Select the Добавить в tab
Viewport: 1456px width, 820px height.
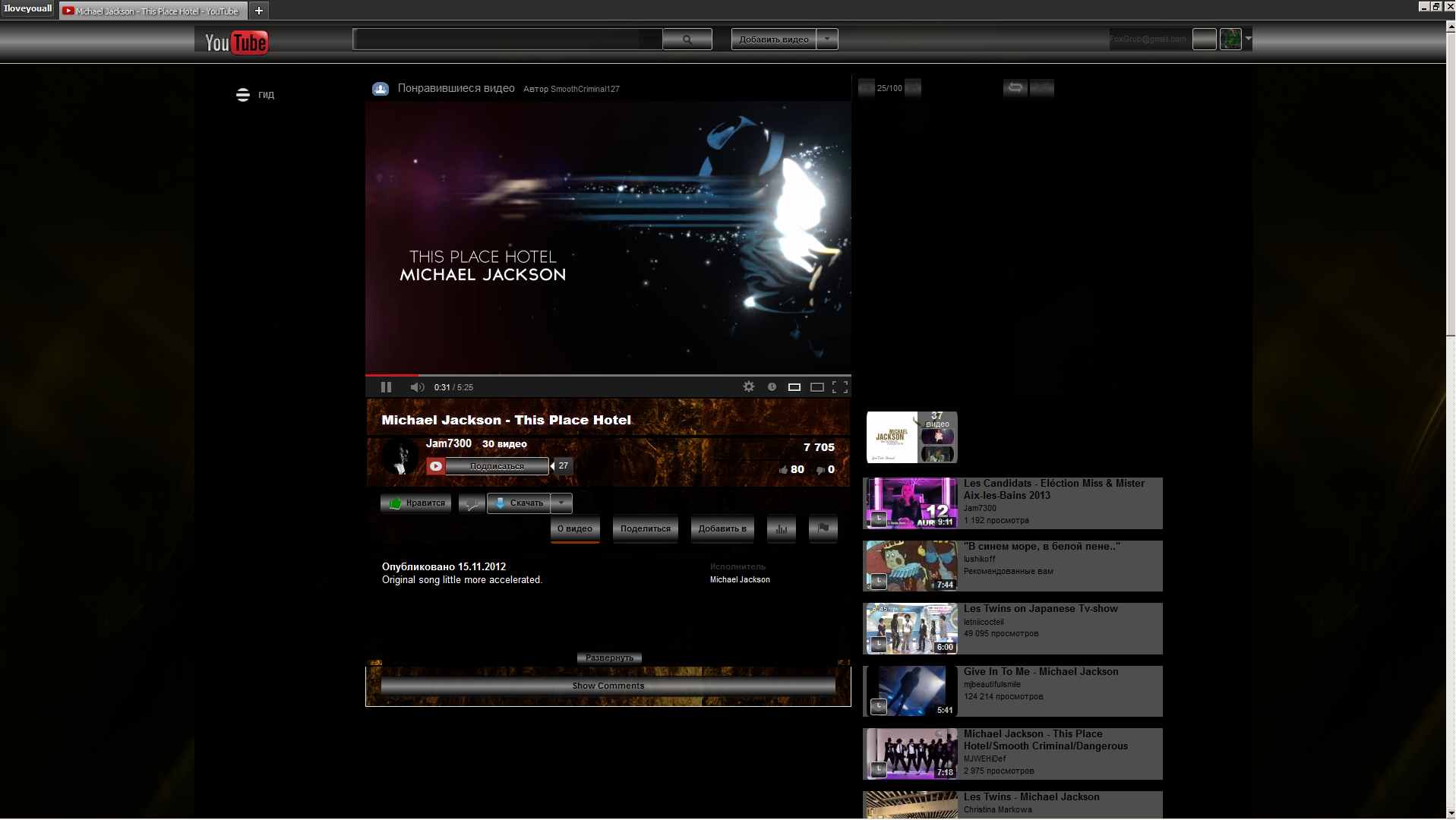click(x=722, y=528)
